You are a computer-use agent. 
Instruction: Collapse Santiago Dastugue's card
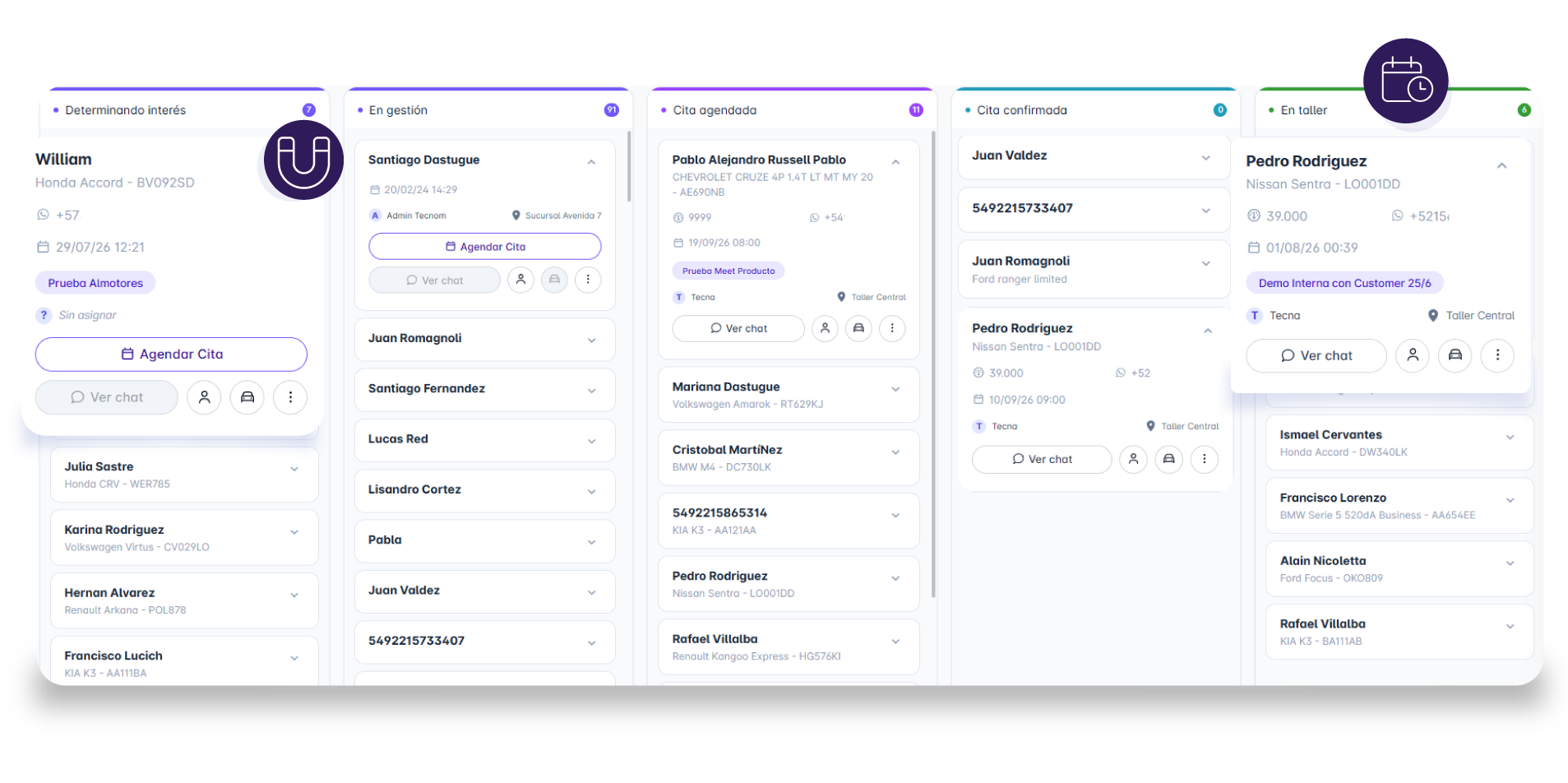pyautogui.click(x=591, y=162)
